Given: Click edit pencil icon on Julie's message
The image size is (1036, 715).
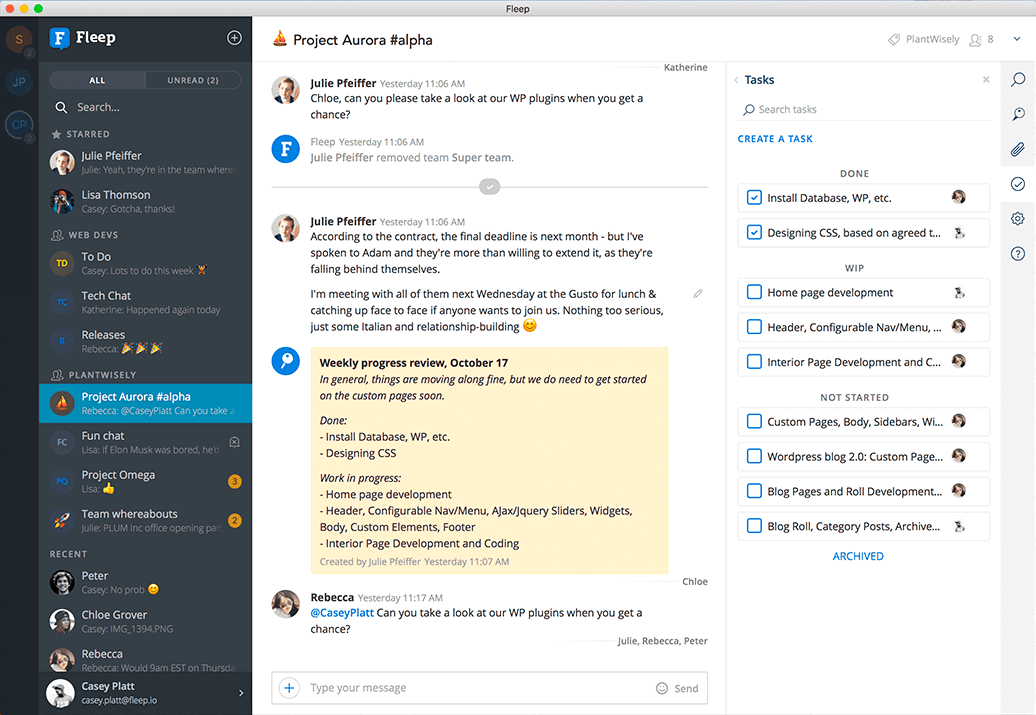Looking at the screenshot, I should (698, 293).
